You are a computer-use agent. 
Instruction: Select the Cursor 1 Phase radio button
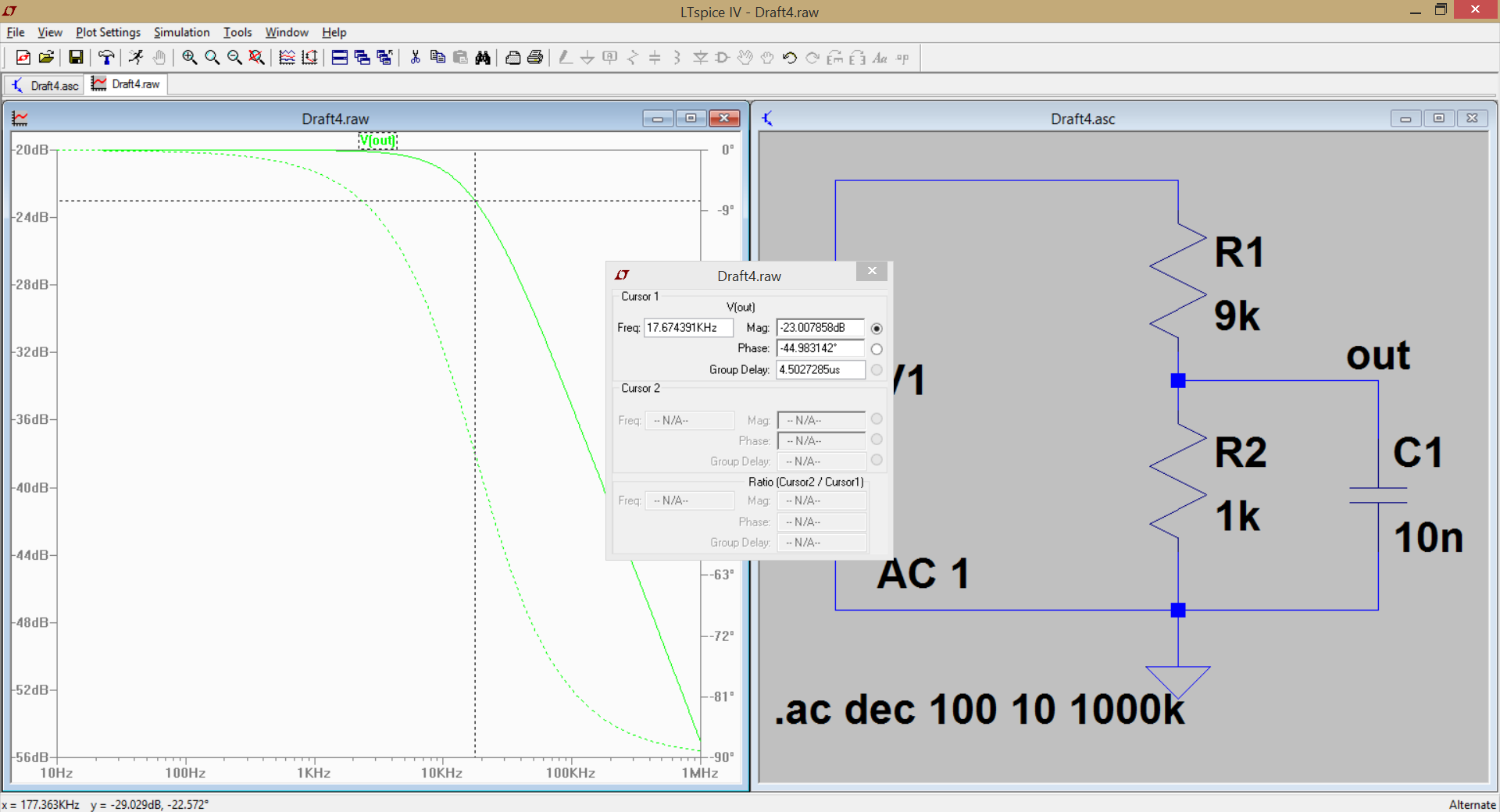(877, 349)
